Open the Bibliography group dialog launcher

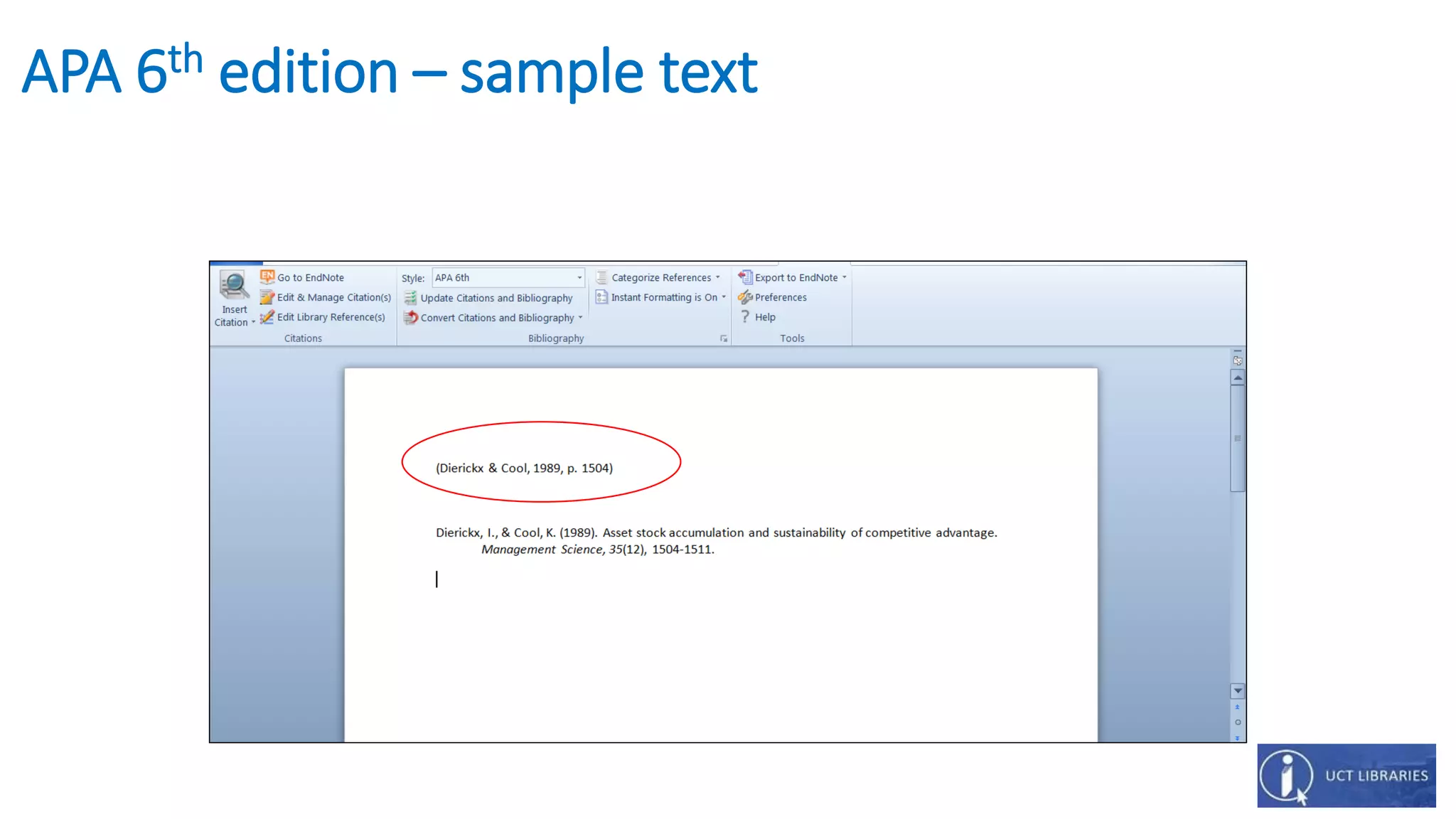(x=724, y=338)
